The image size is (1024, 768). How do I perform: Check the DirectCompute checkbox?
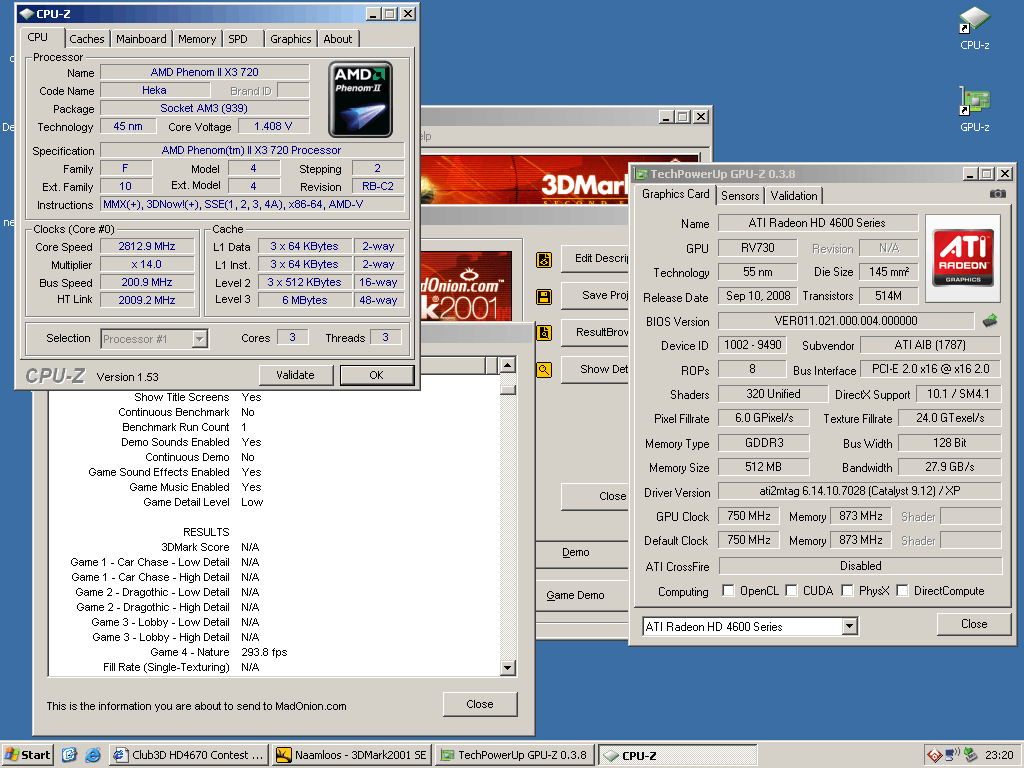tap(903, 591)
